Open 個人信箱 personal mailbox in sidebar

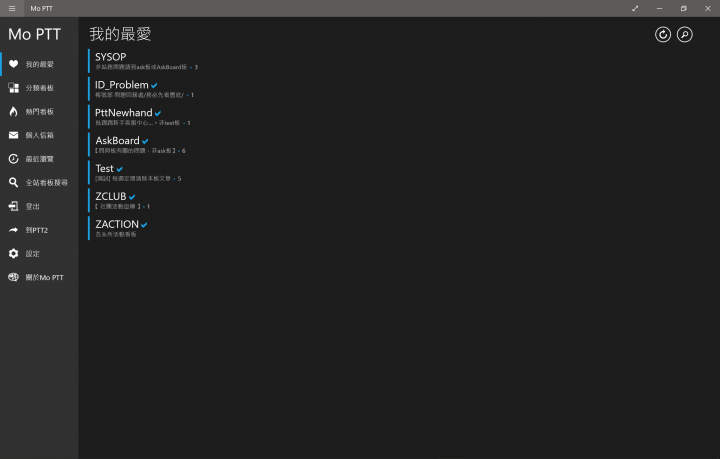[39, 135]
